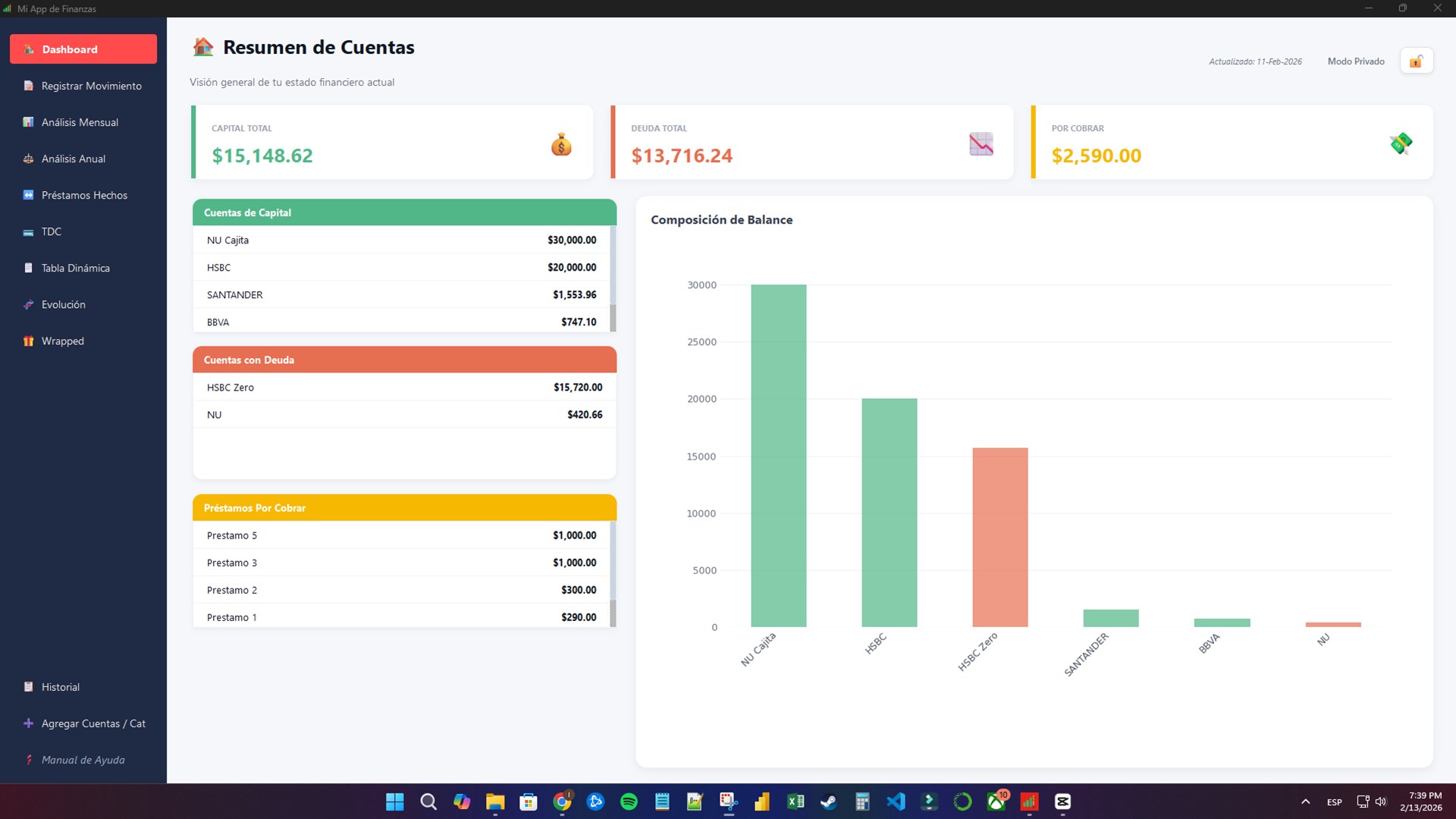
Task: Click the NU Cajita bar in the chart
Action: 778,455
